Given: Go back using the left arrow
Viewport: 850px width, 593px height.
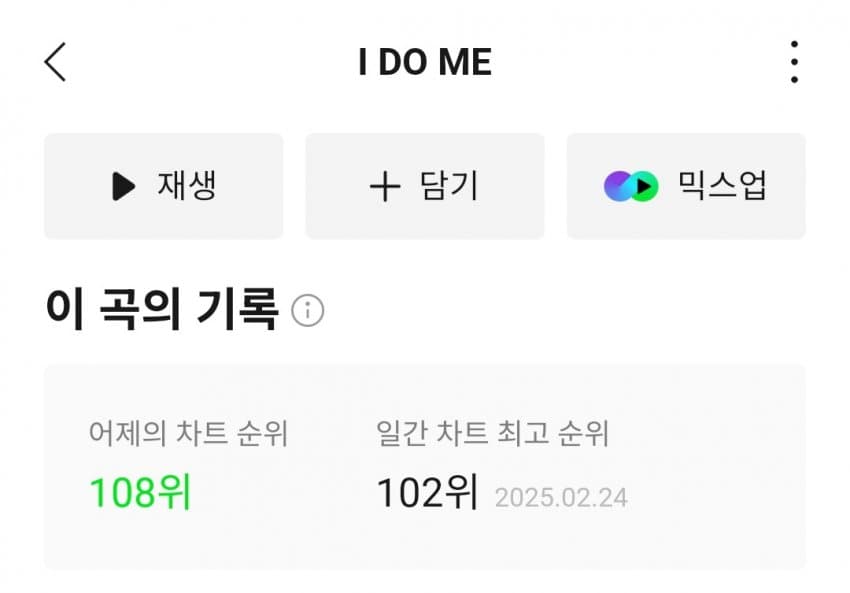Looking at the screenshot, I should click(56, 62).
